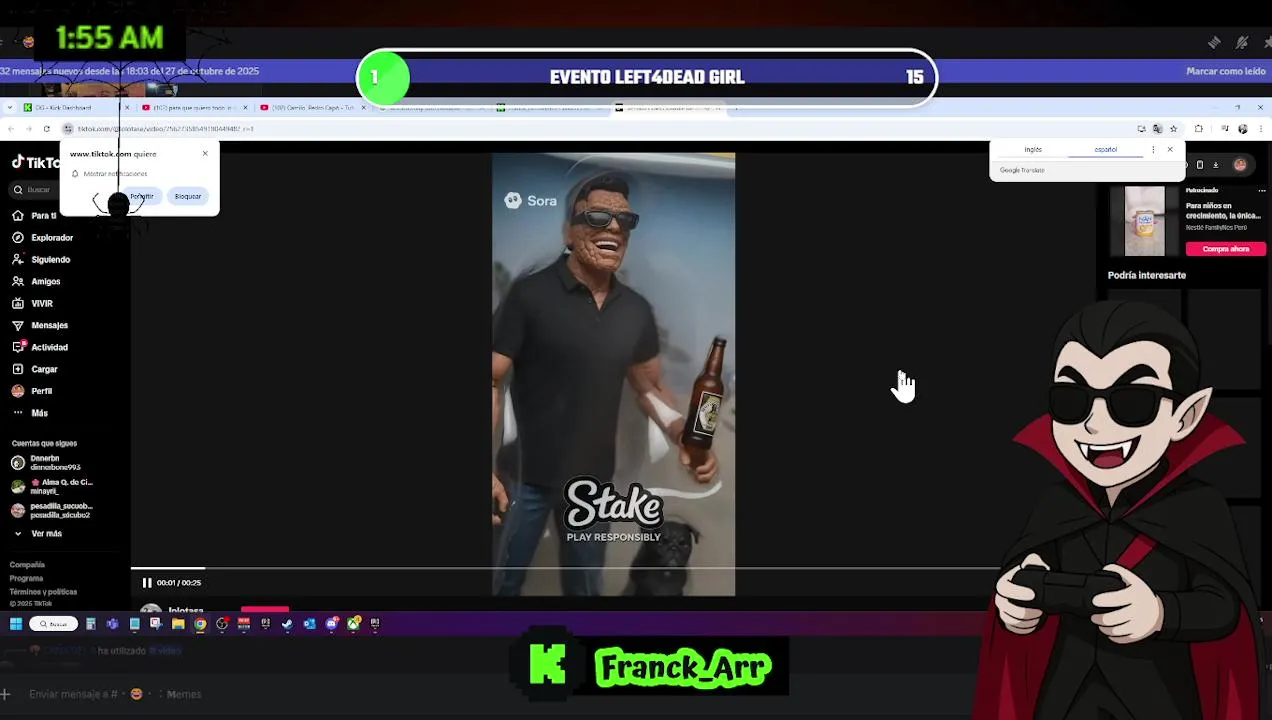1272x720 pixels.
Task: Open the Amigos section
Action: (x=36, y=282)
